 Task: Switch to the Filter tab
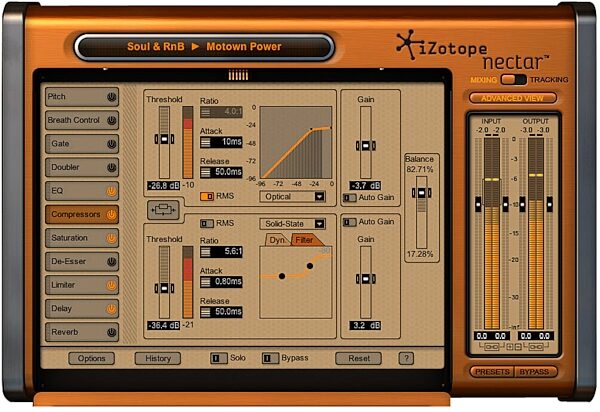pyautogui.click(x=306, y=240)
